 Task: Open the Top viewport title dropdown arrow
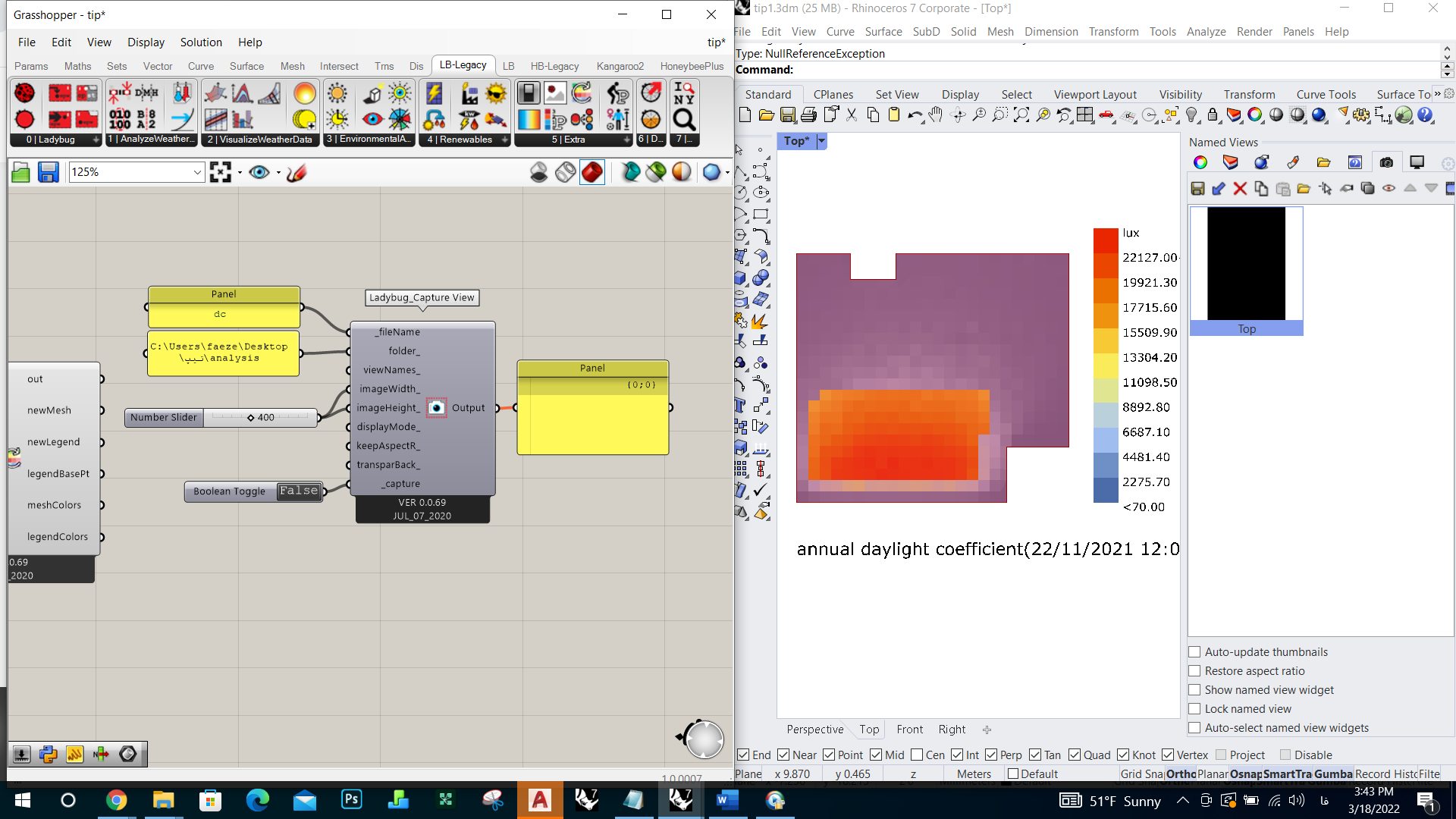tap(821, 141)
